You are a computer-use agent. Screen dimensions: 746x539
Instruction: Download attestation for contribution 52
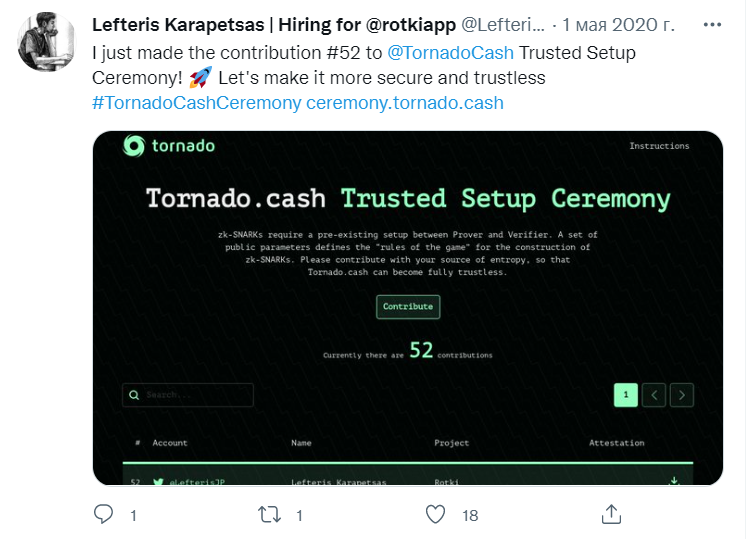click(674, 481)
